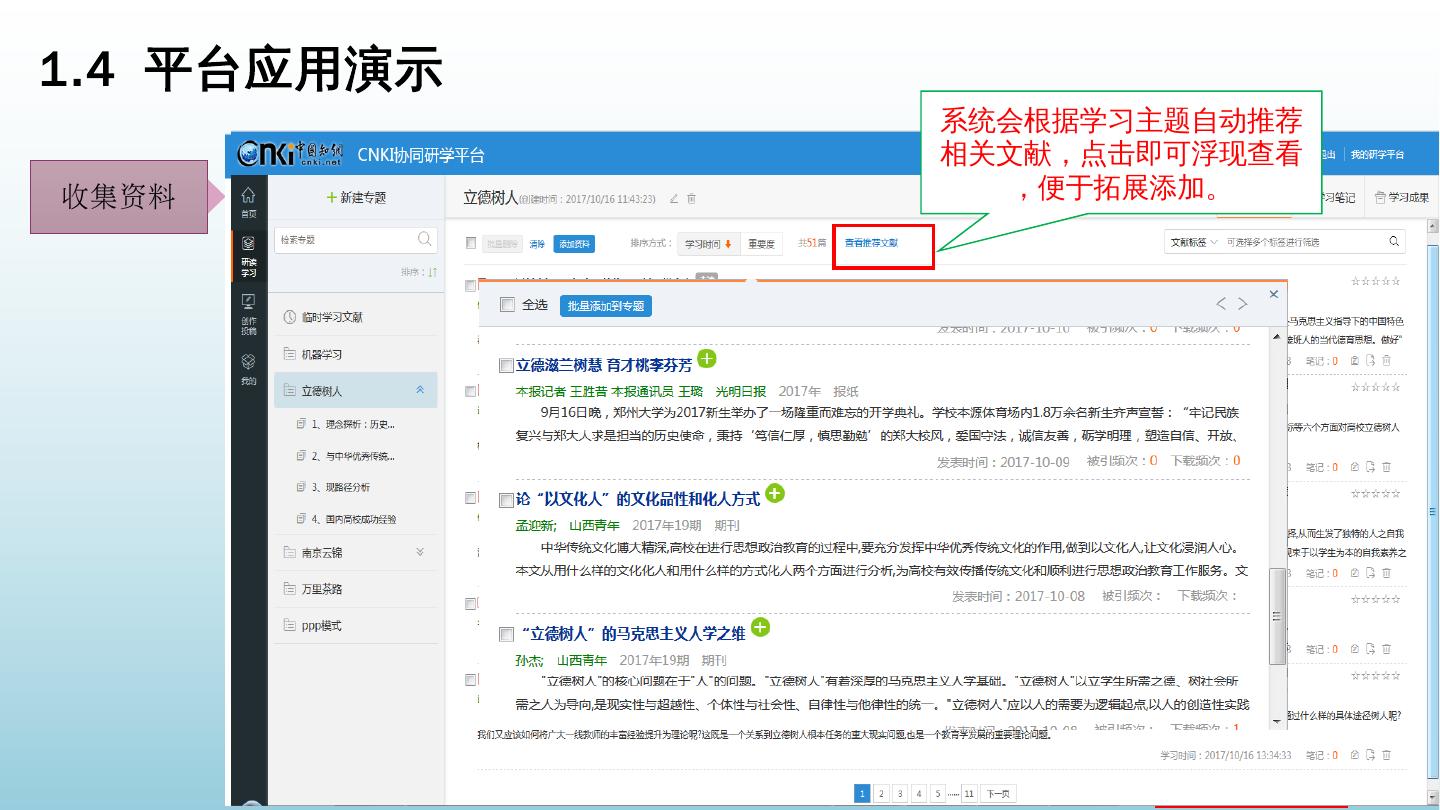This screenshot has width=1440, height=810.
Task: Check the 全选 select-all checkbox
Action: pos(507,305)
